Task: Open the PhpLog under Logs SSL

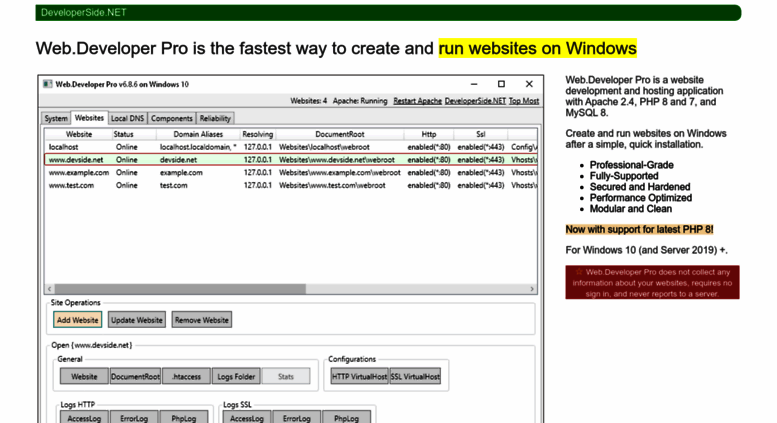Action: point(346,418)
